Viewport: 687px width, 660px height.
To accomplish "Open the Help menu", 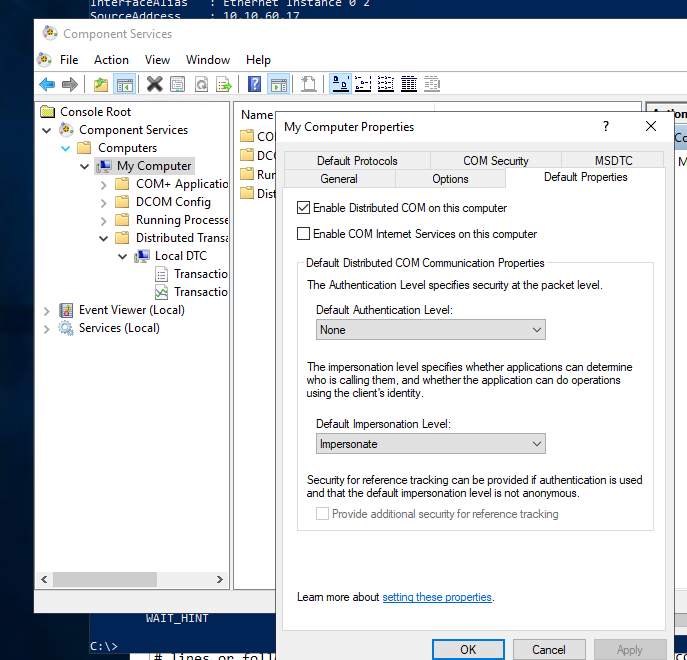I will pos(258,60).
